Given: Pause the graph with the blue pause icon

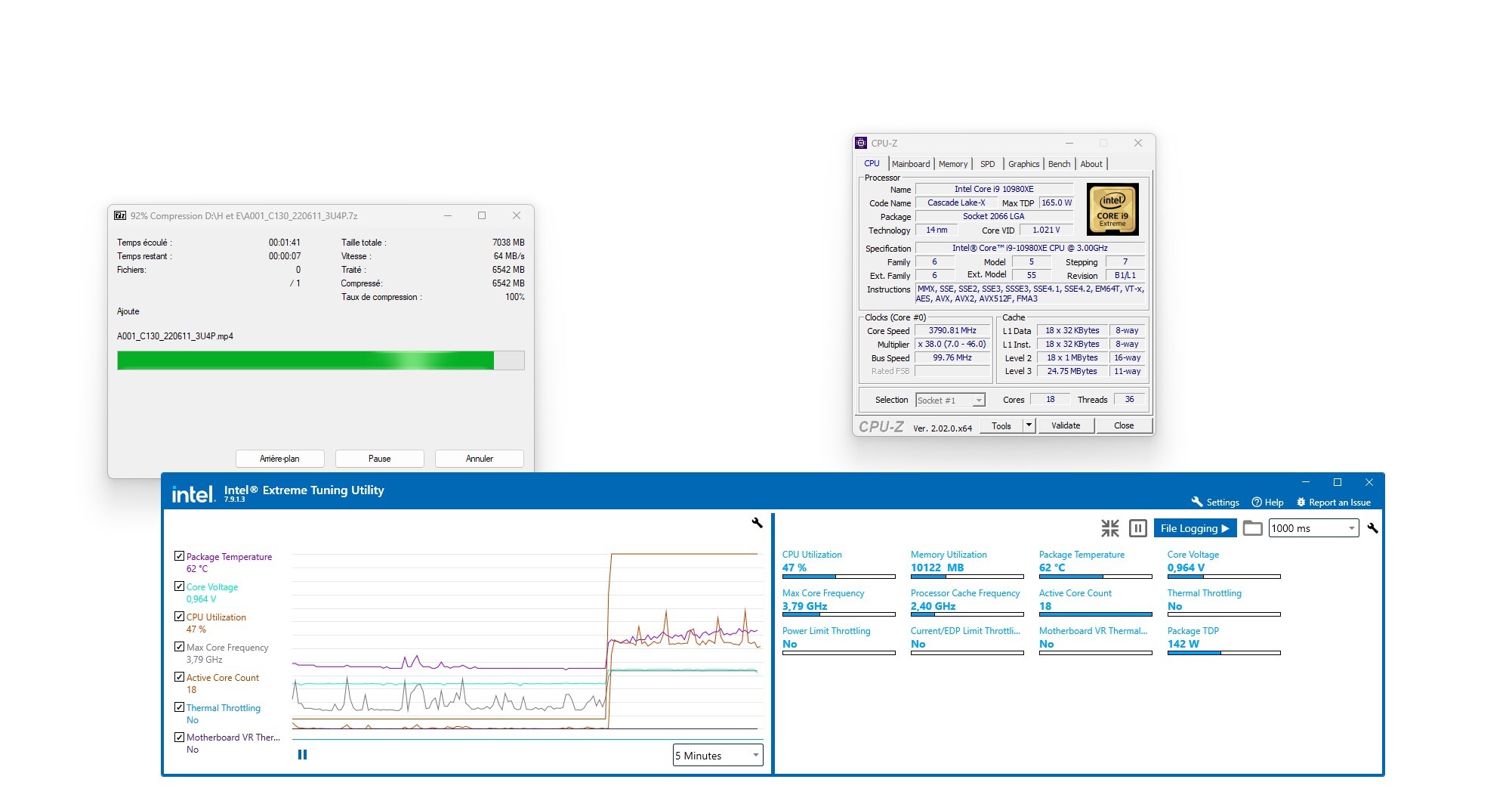Looking at the screenshot, I should [x=302, y=754].
